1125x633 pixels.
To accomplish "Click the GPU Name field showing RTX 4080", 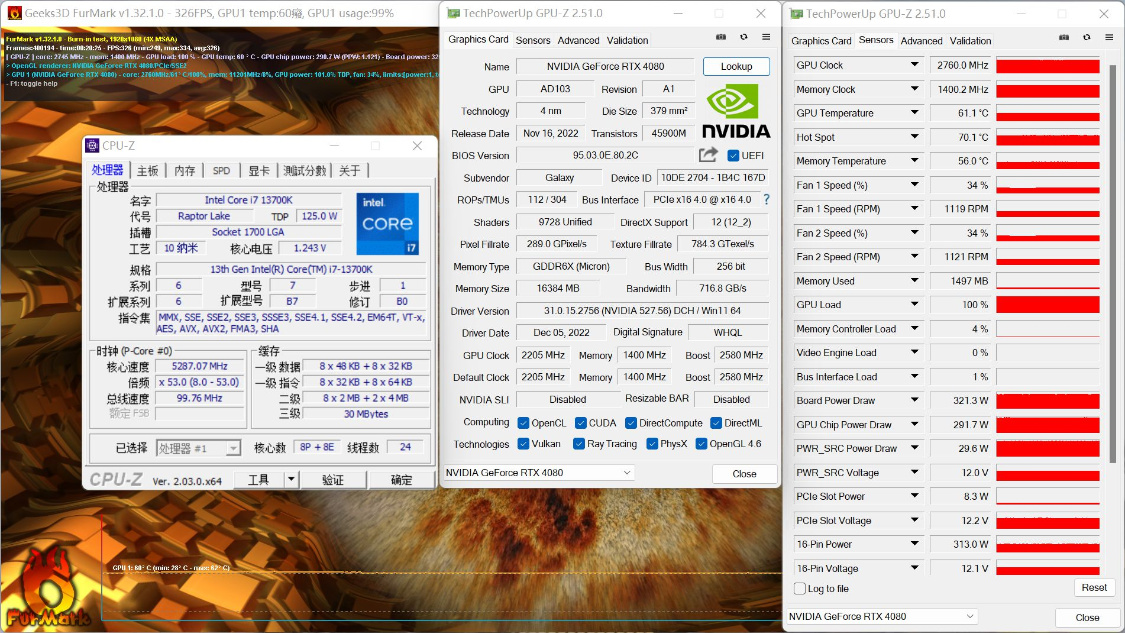I will (605, 66).
